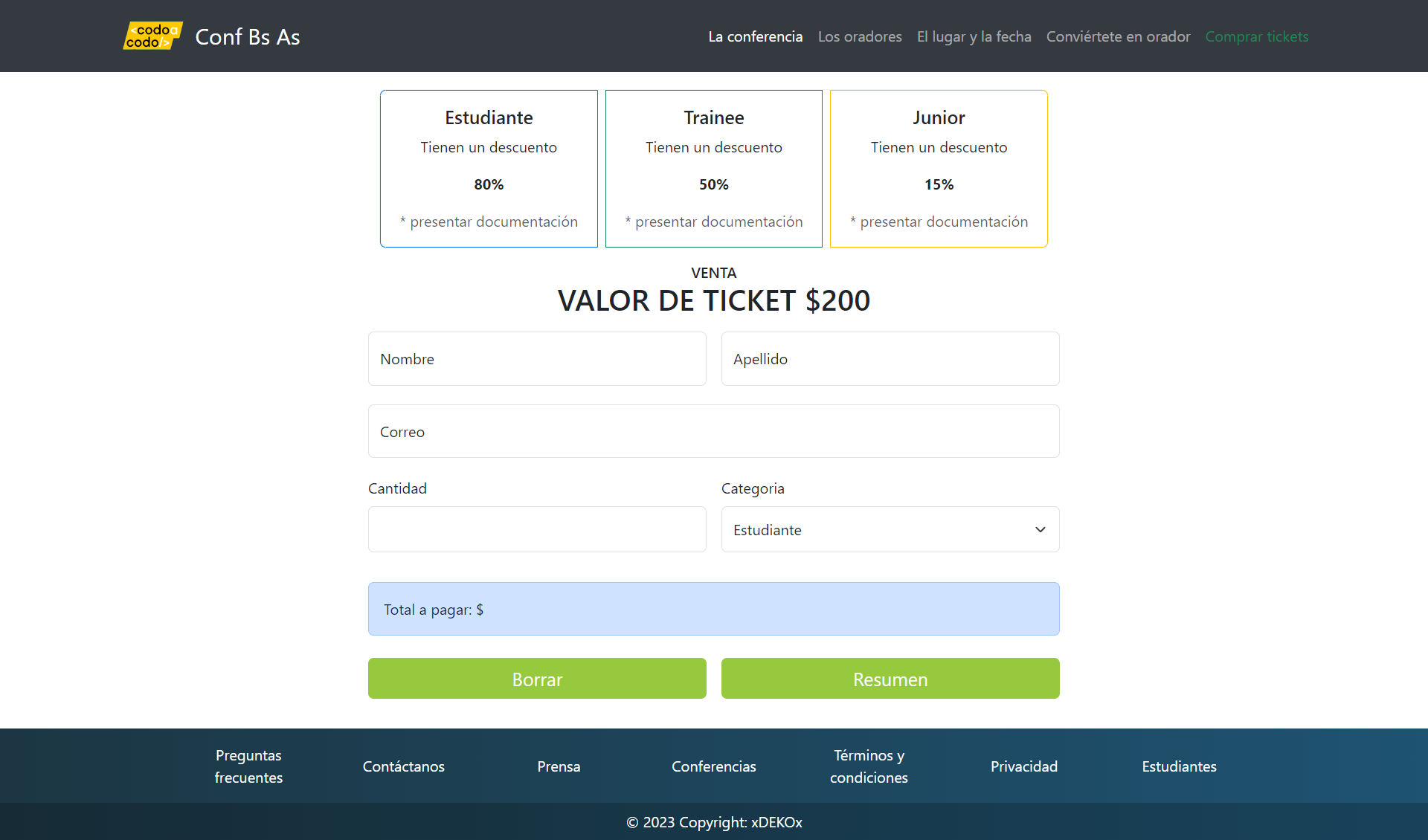Select the Junior discount card

pyautogui.click(x=939, y=169)
